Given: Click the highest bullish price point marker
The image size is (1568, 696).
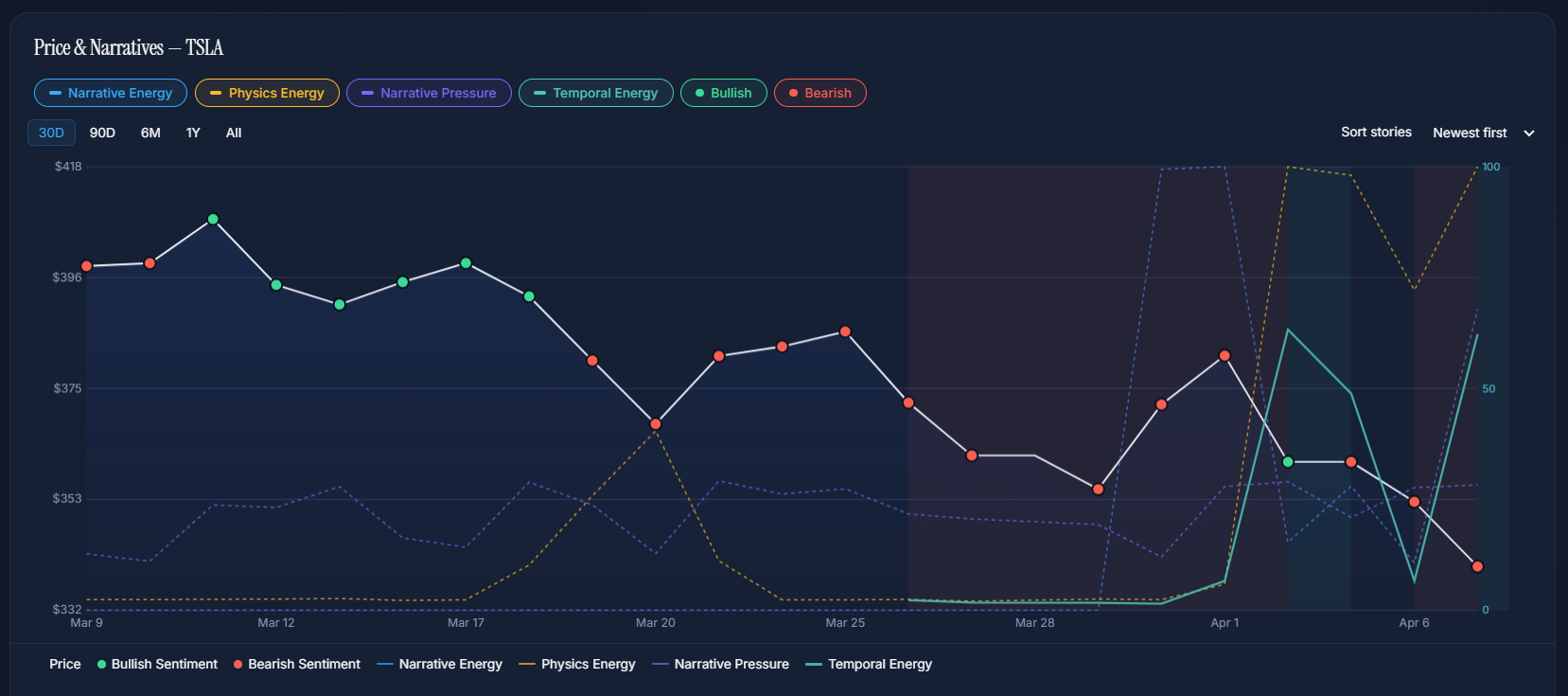Looking at the screenshot, I should 213,219.
